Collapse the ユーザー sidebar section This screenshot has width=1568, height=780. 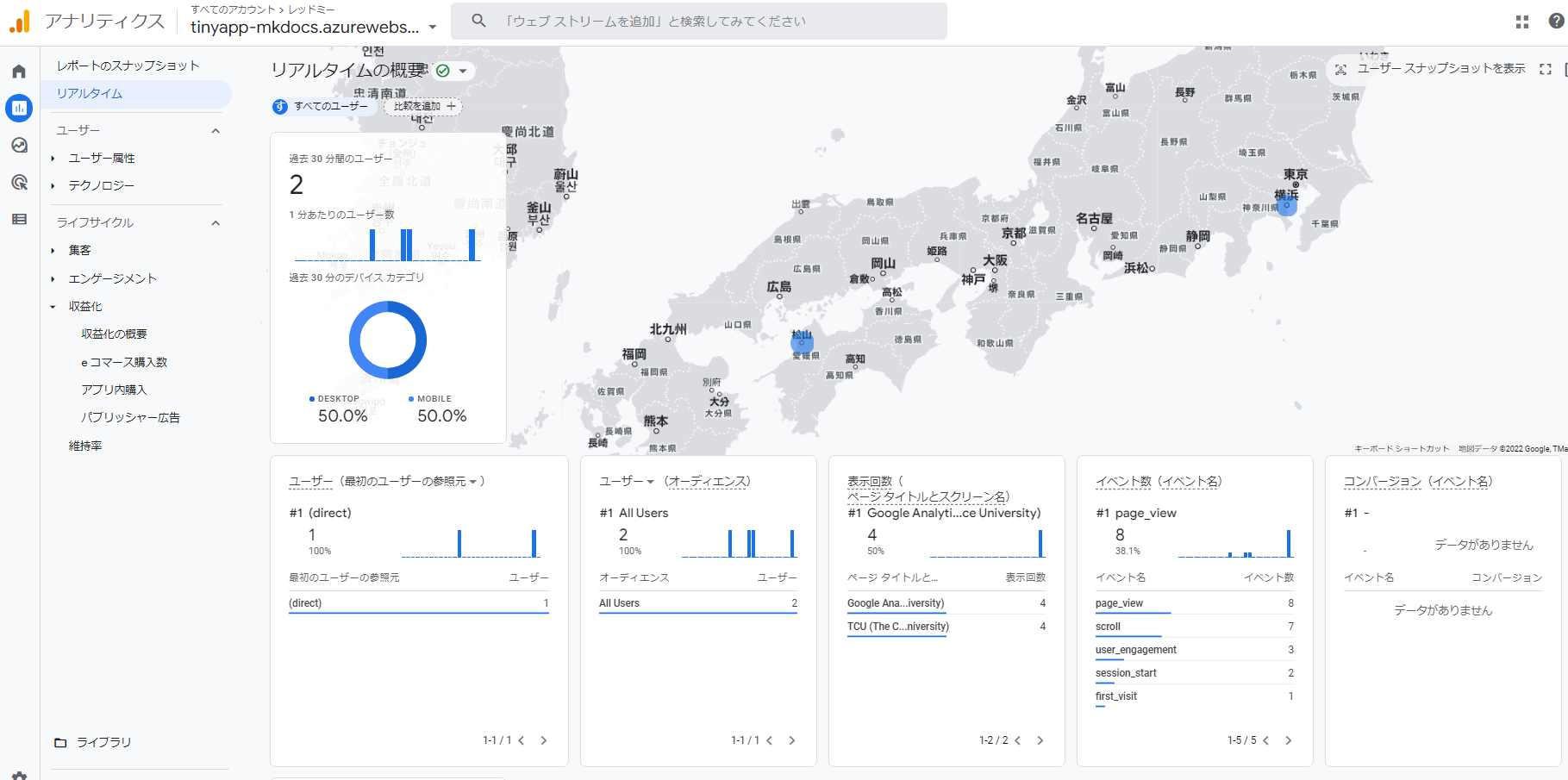coord(216,131)
